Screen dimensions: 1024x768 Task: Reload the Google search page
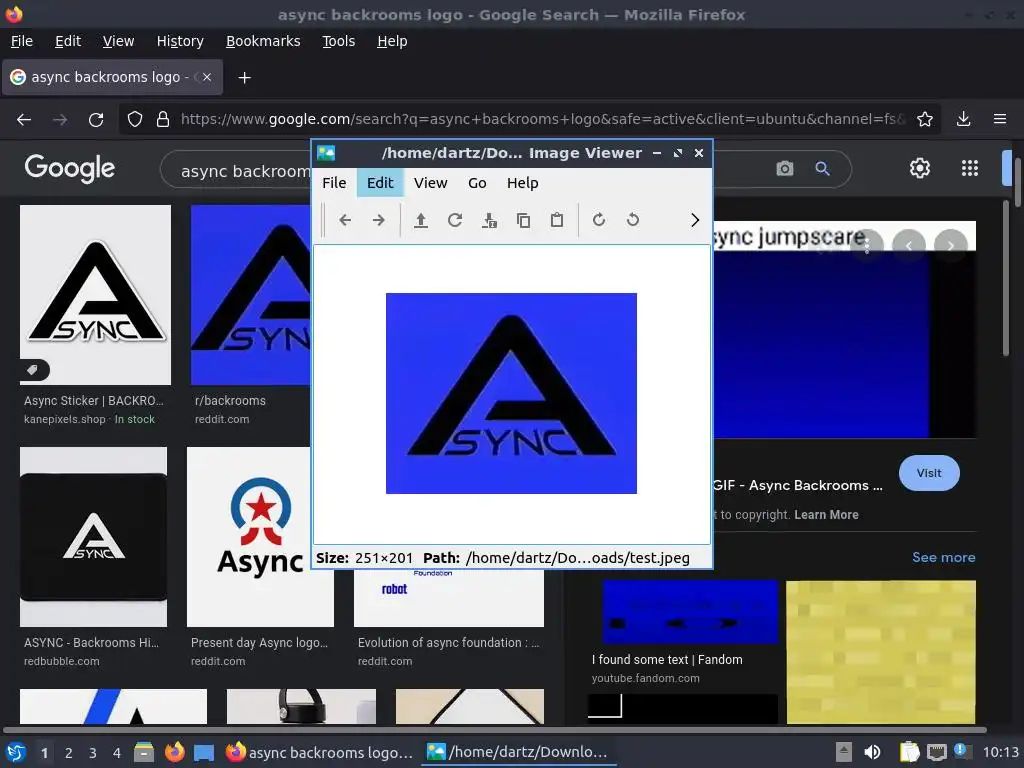pyautogui.click(x=96, y=120)
